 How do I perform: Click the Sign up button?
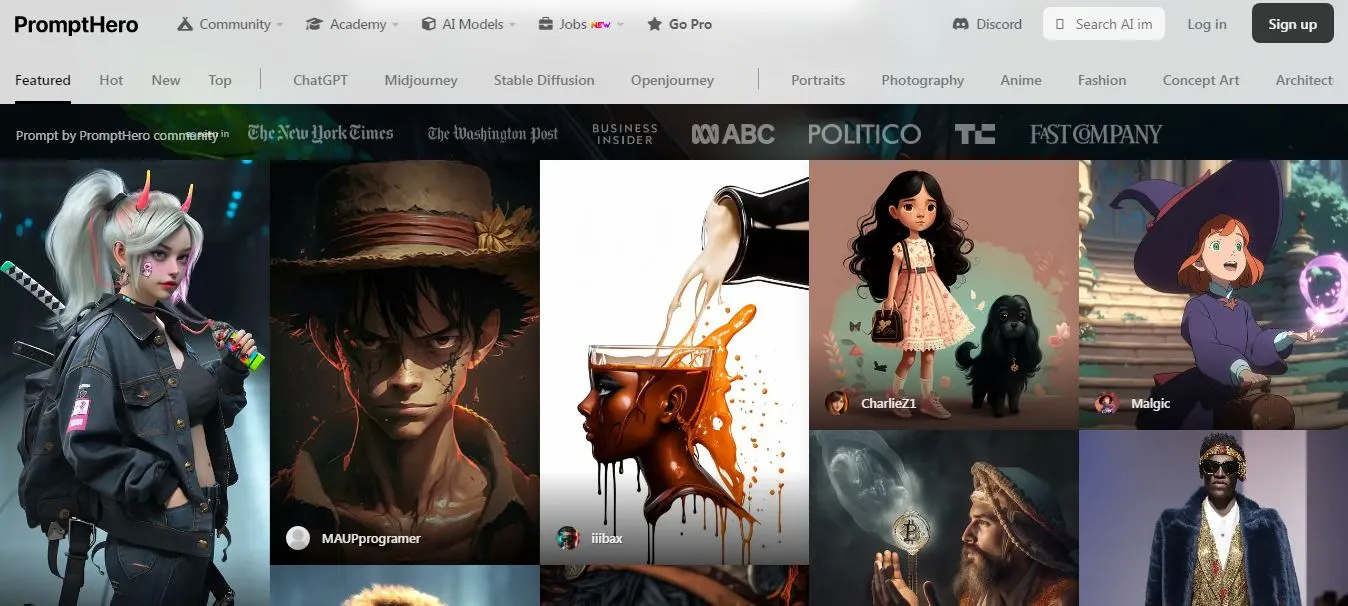pos(1292,24)
